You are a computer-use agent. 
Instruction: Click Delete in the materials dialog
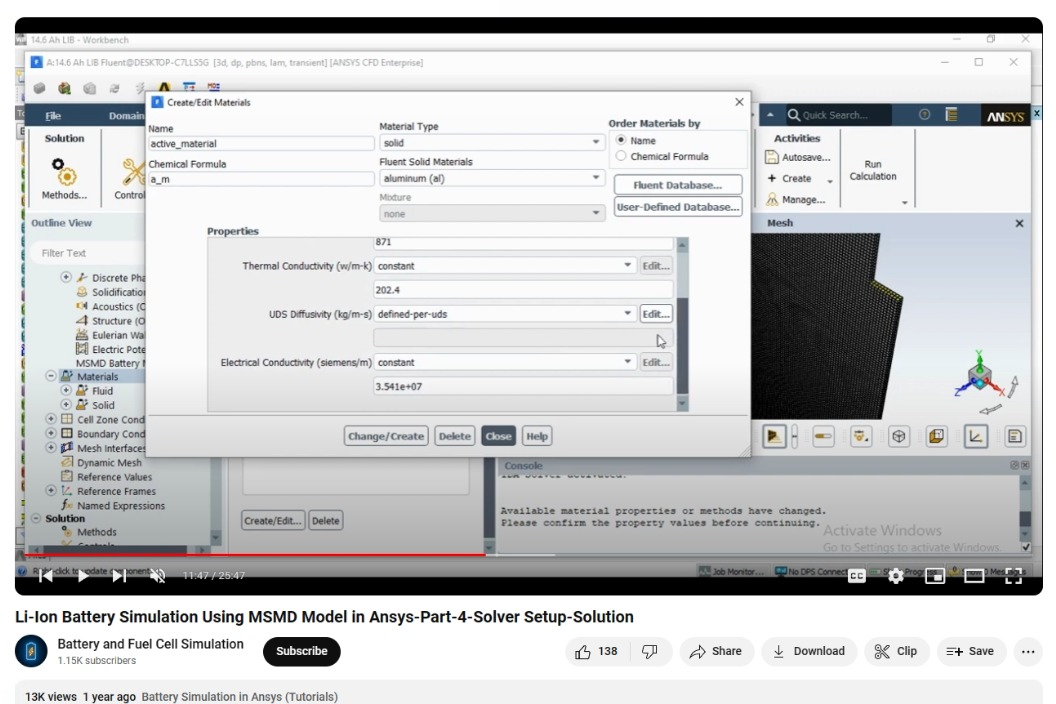455,436
